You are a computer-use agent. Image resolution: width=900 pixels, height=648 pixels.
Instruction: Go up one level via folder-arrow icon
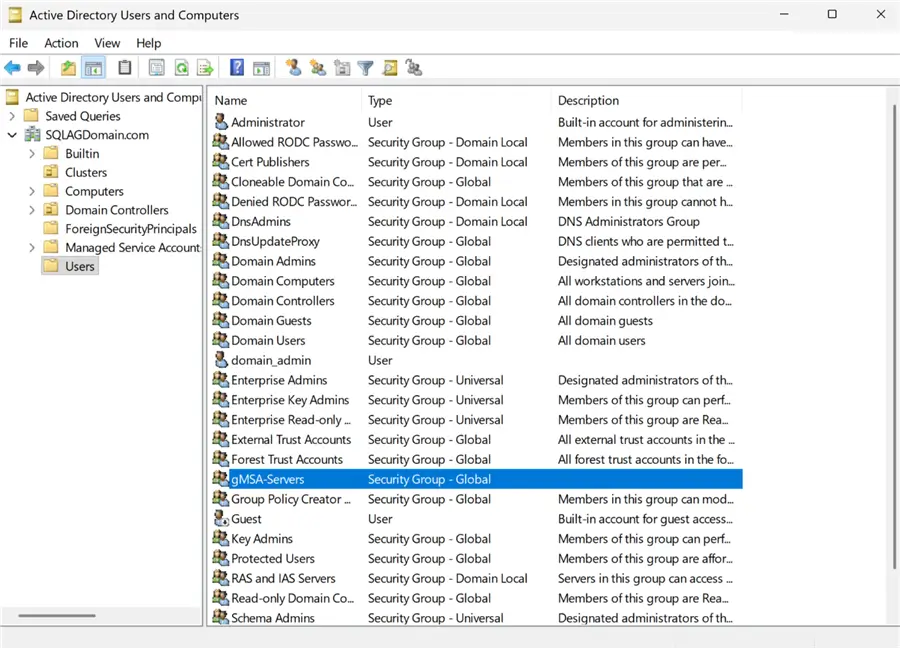coord(68,68)
